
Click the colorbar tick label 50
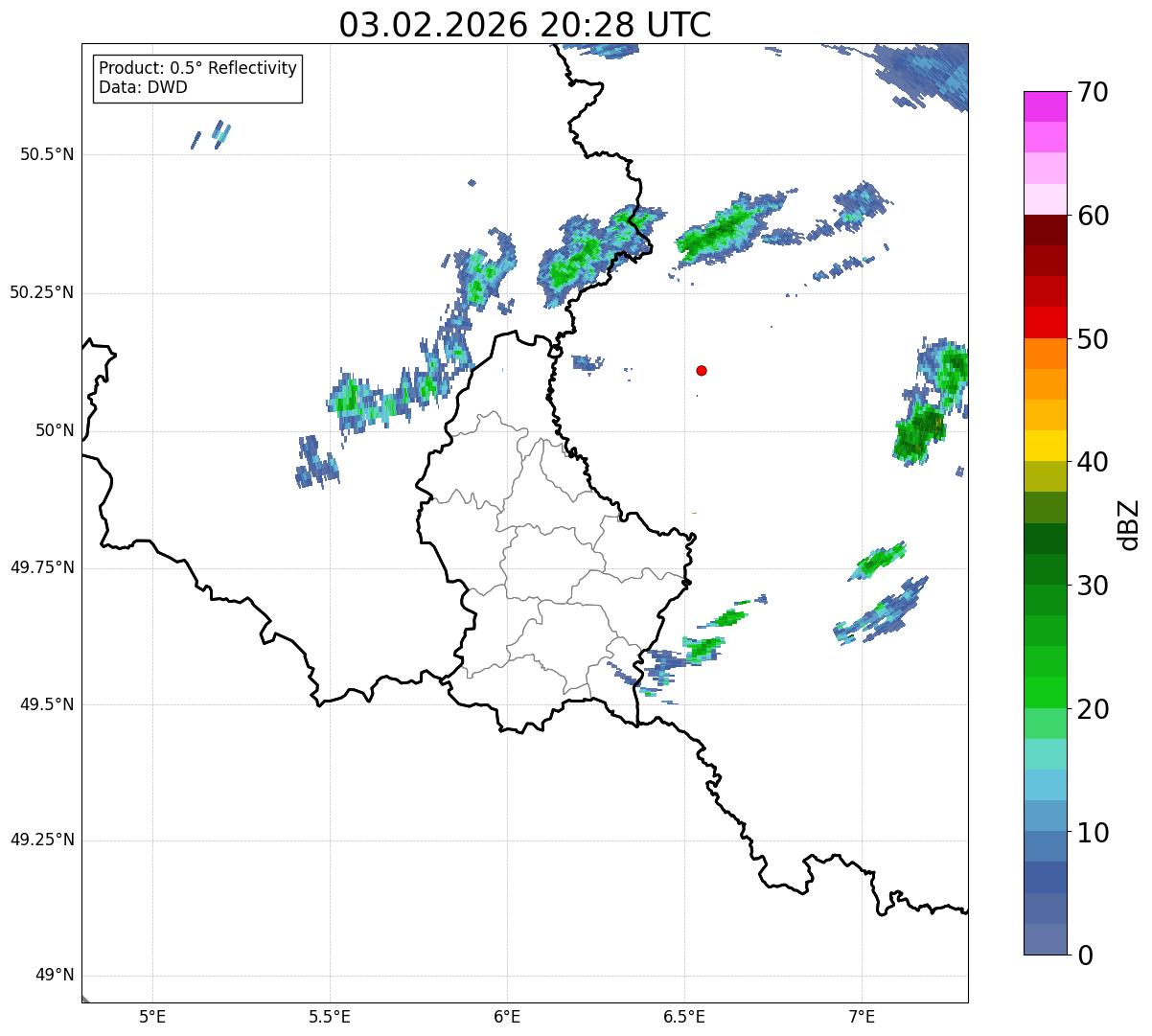(1093, 339)
